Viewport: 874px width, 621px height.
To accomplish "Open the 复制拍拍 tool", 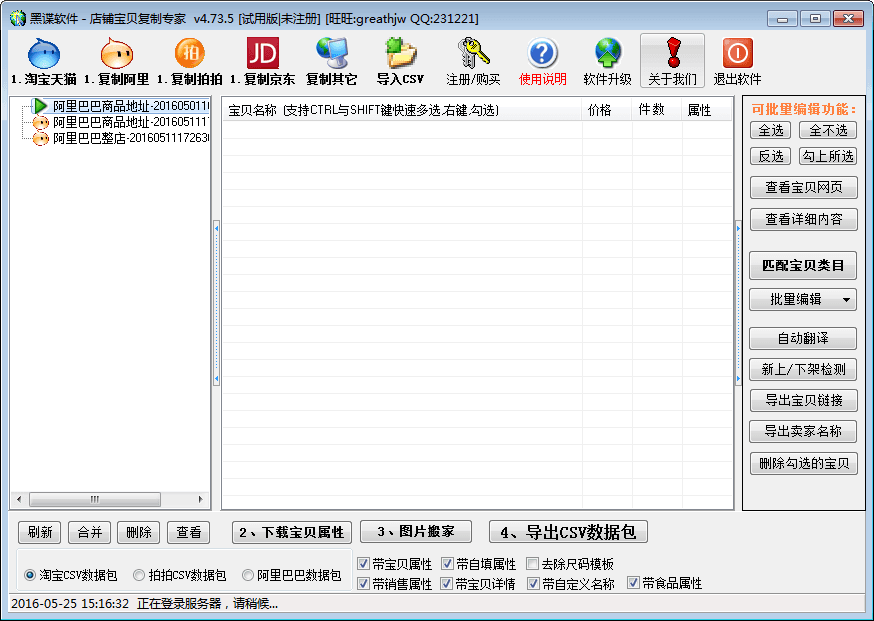I will pyautogui.click(x=189, y=54).
